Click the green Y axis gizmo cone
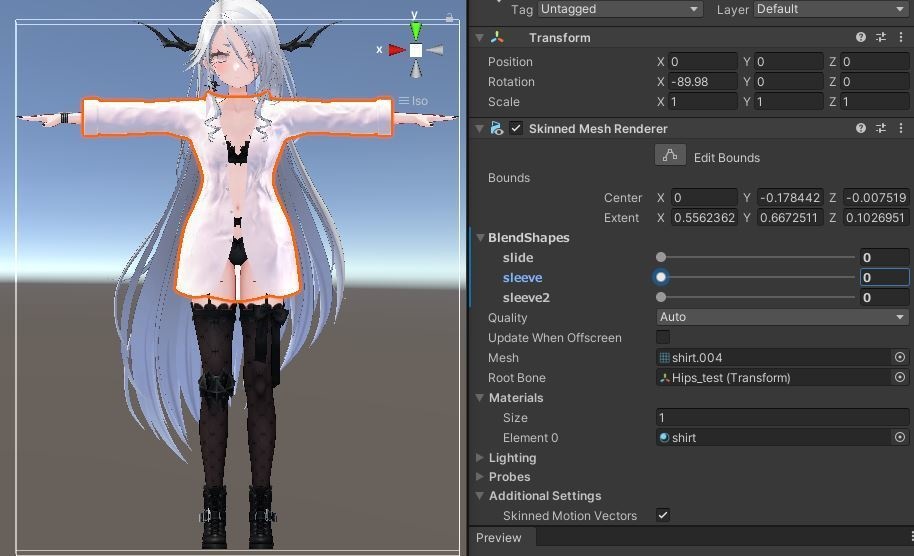This screenshot has width=914, height=556. [x=416, y=30]
